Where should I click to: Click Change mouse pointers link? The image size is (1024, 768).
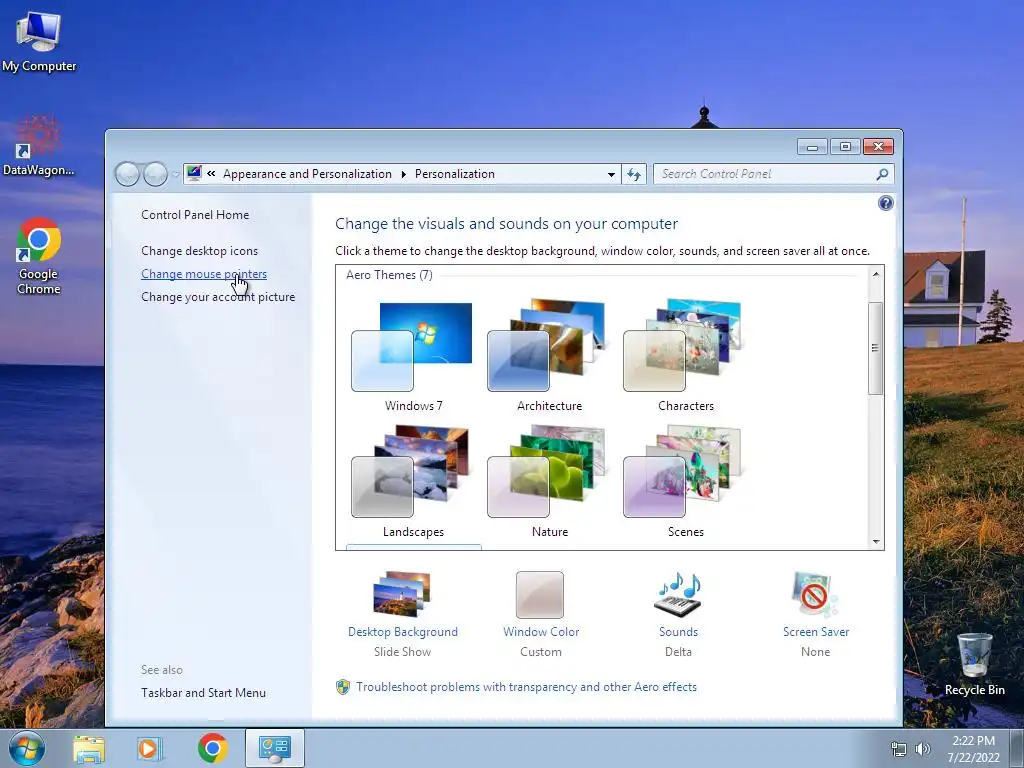tap(204, 274)
